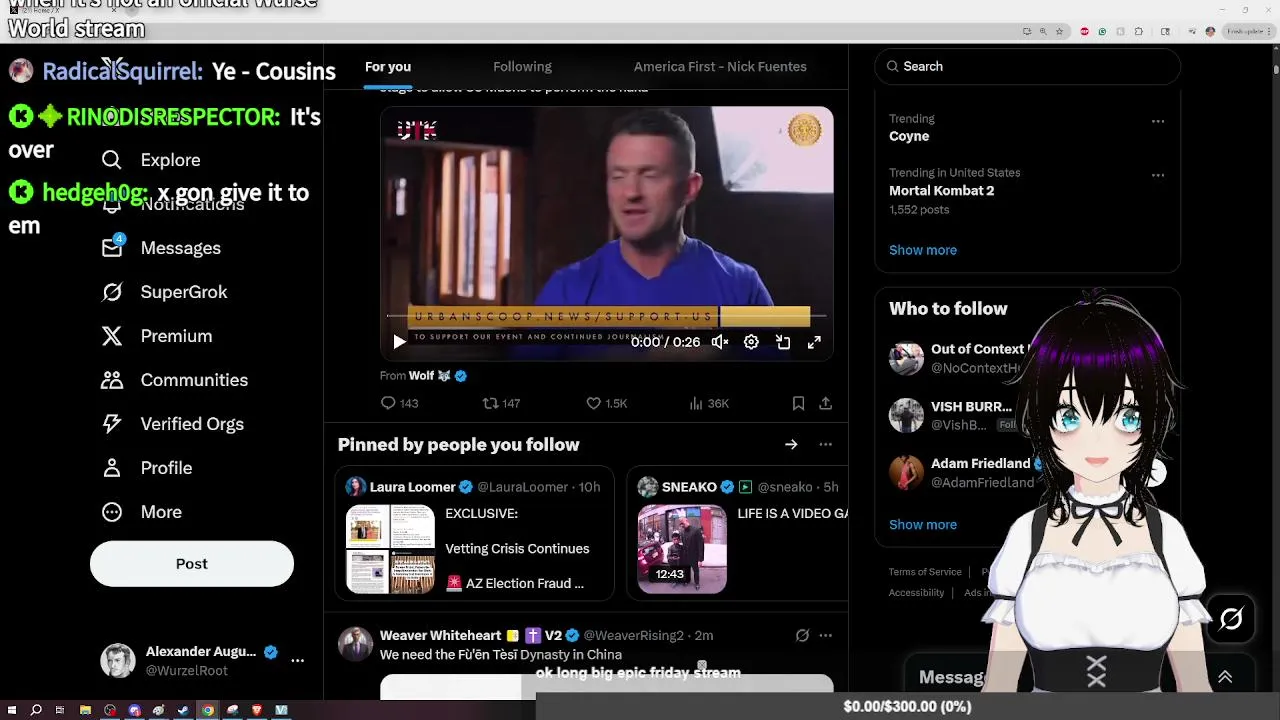1280x720 pixels.
Task: Open browser profile avatar in toolbar
Action: (1210, 32)
